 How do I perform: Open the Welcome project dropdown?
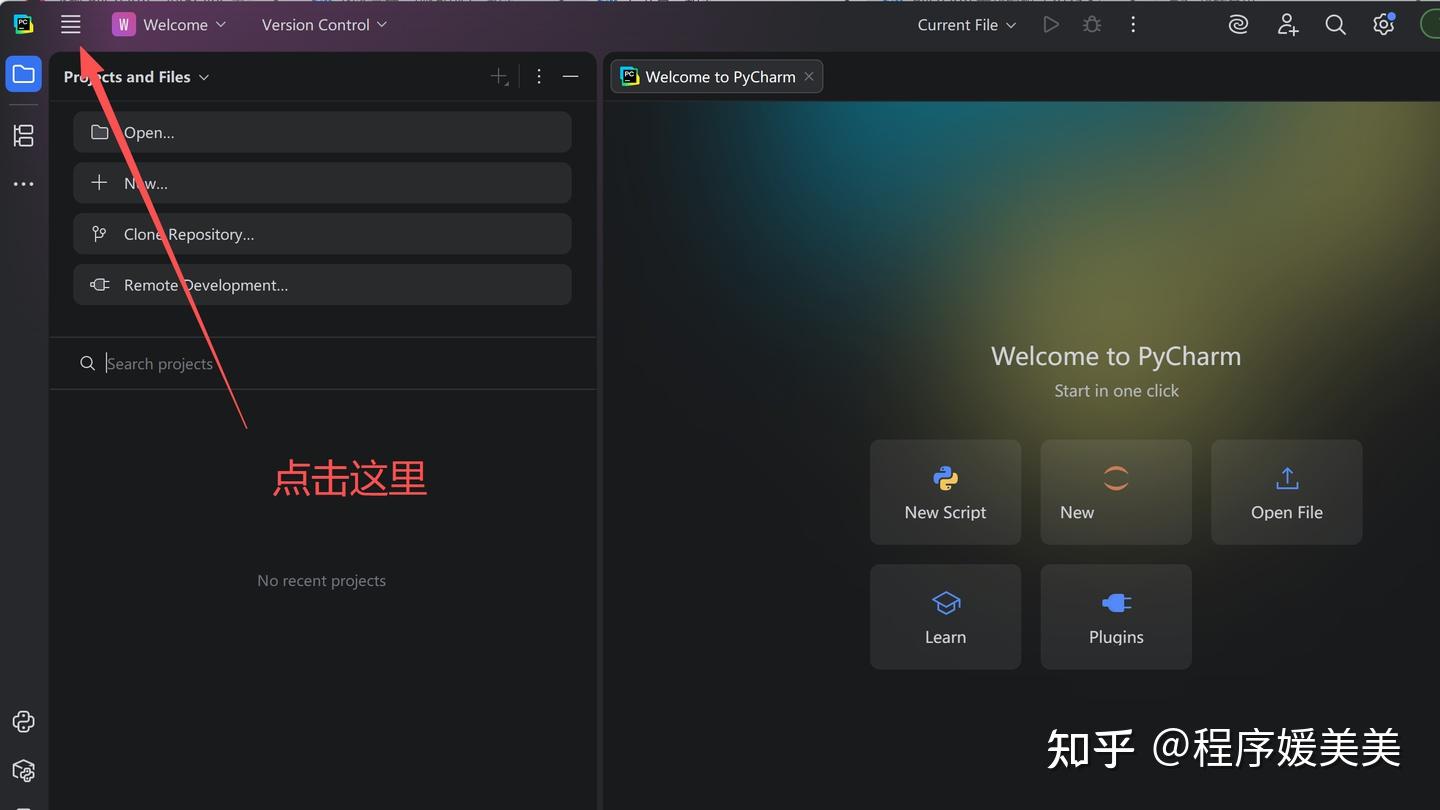click(x=169, y=25)
